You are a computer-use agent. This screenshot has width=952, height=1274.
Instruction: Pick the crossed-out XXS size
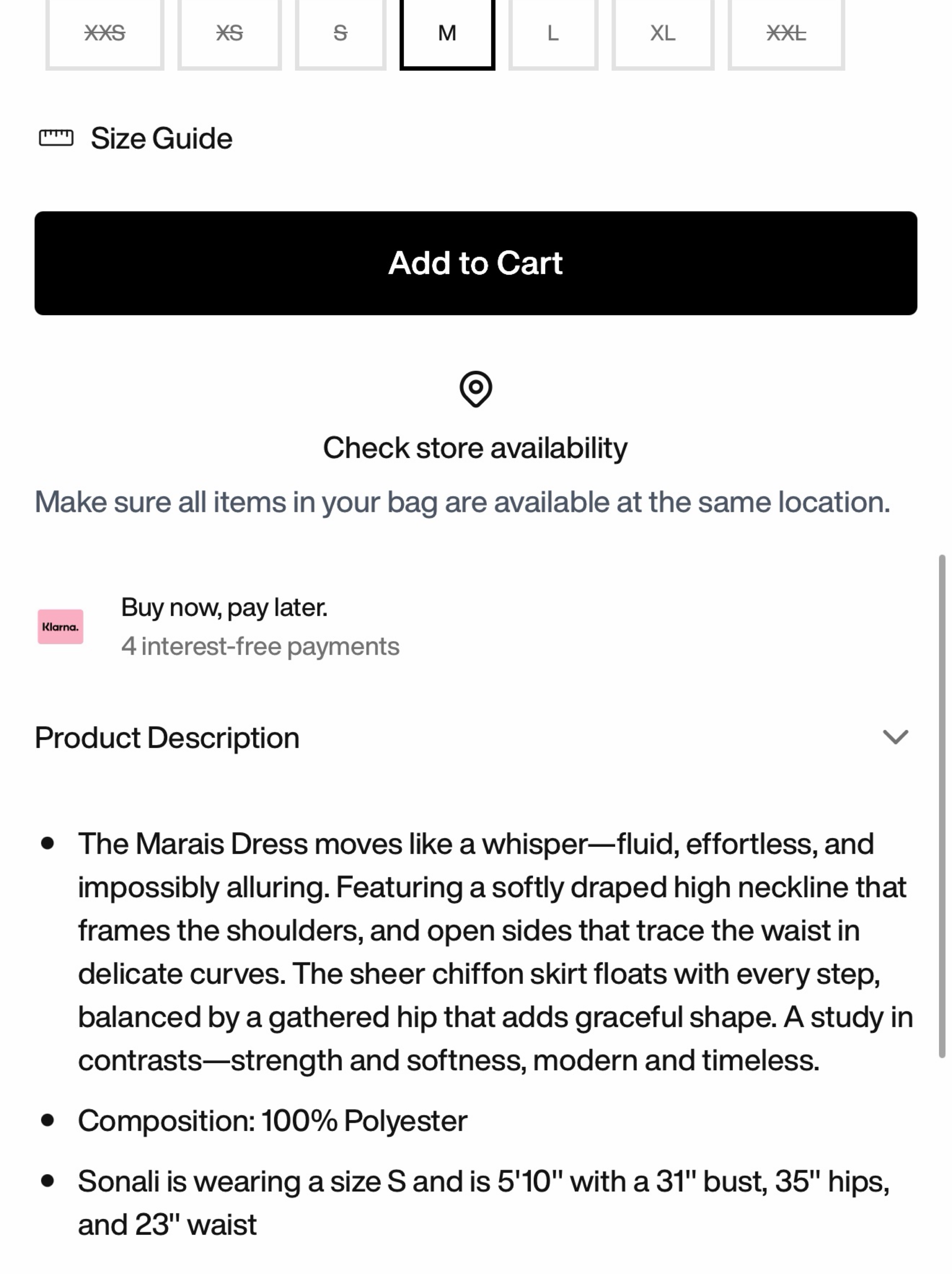point(105,33)
